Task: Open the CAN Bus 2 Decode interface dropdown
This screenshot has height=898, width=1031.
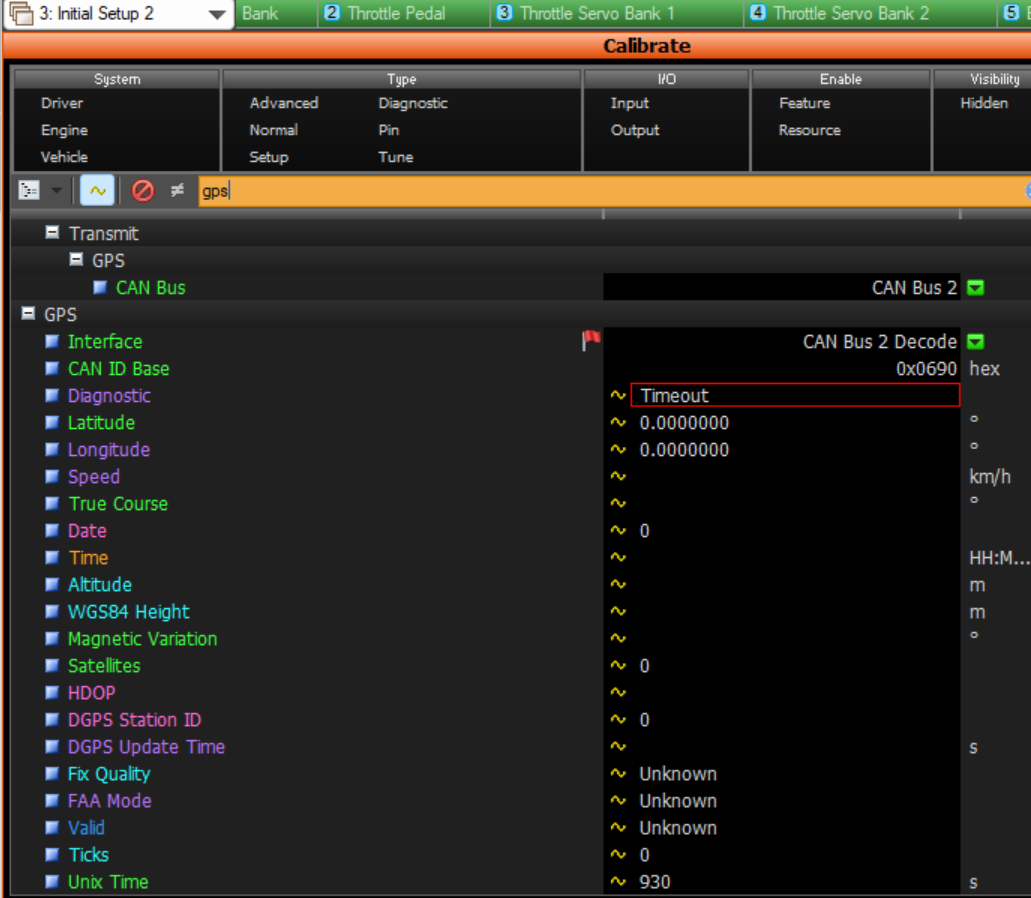Action: pyautogui.click(x=977, y=341)
